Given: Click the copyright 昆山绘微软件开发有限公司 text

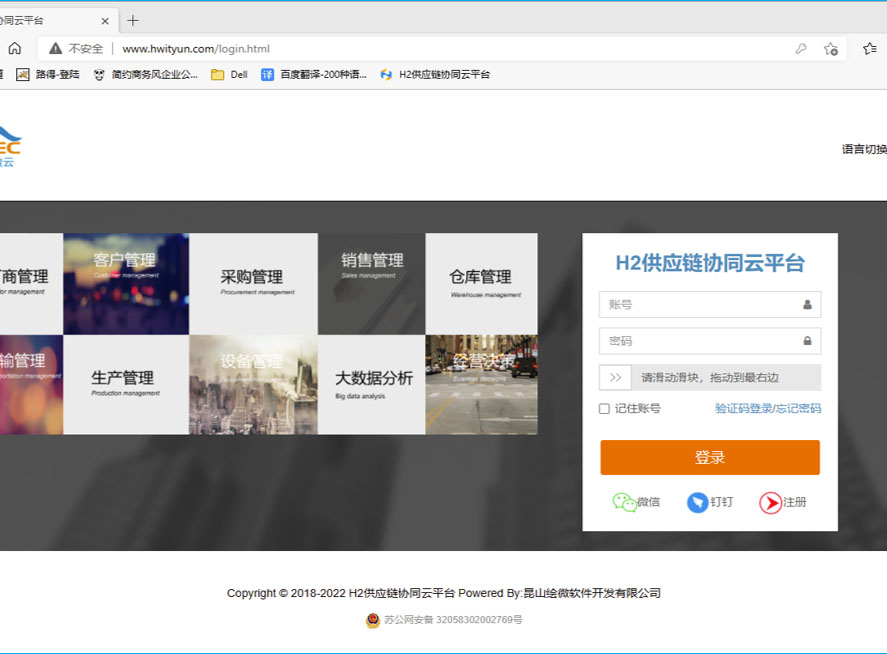Looking at the screenshot, I should 592,593.
